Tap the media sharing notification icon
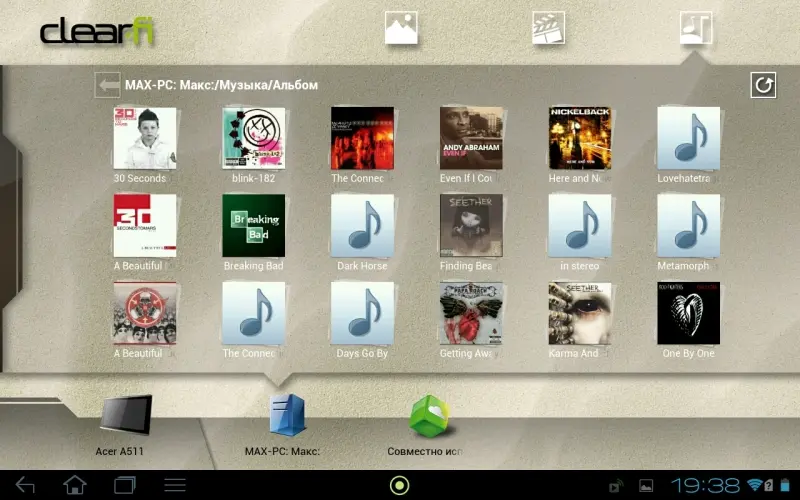This screenshot has height=500, width=800. [616, 486]
